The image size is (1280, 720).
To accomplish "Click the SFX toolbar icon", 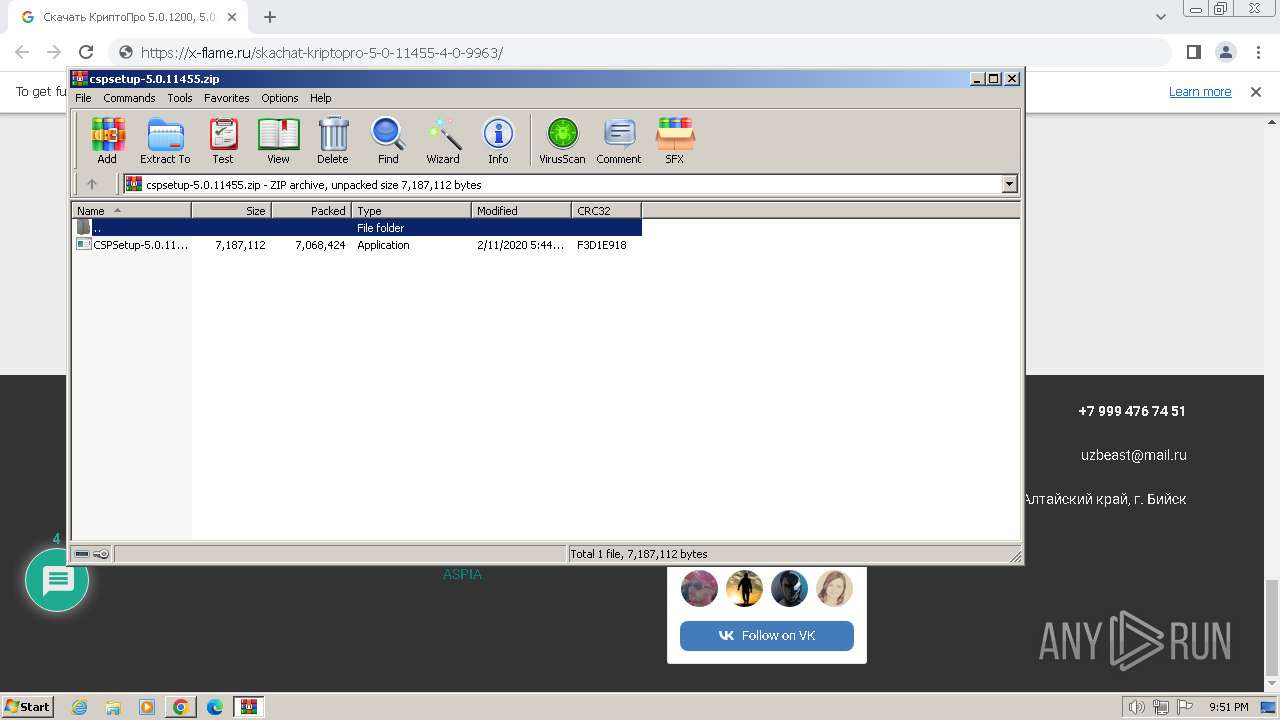I will pyautogui.click(x=675, y=140).
